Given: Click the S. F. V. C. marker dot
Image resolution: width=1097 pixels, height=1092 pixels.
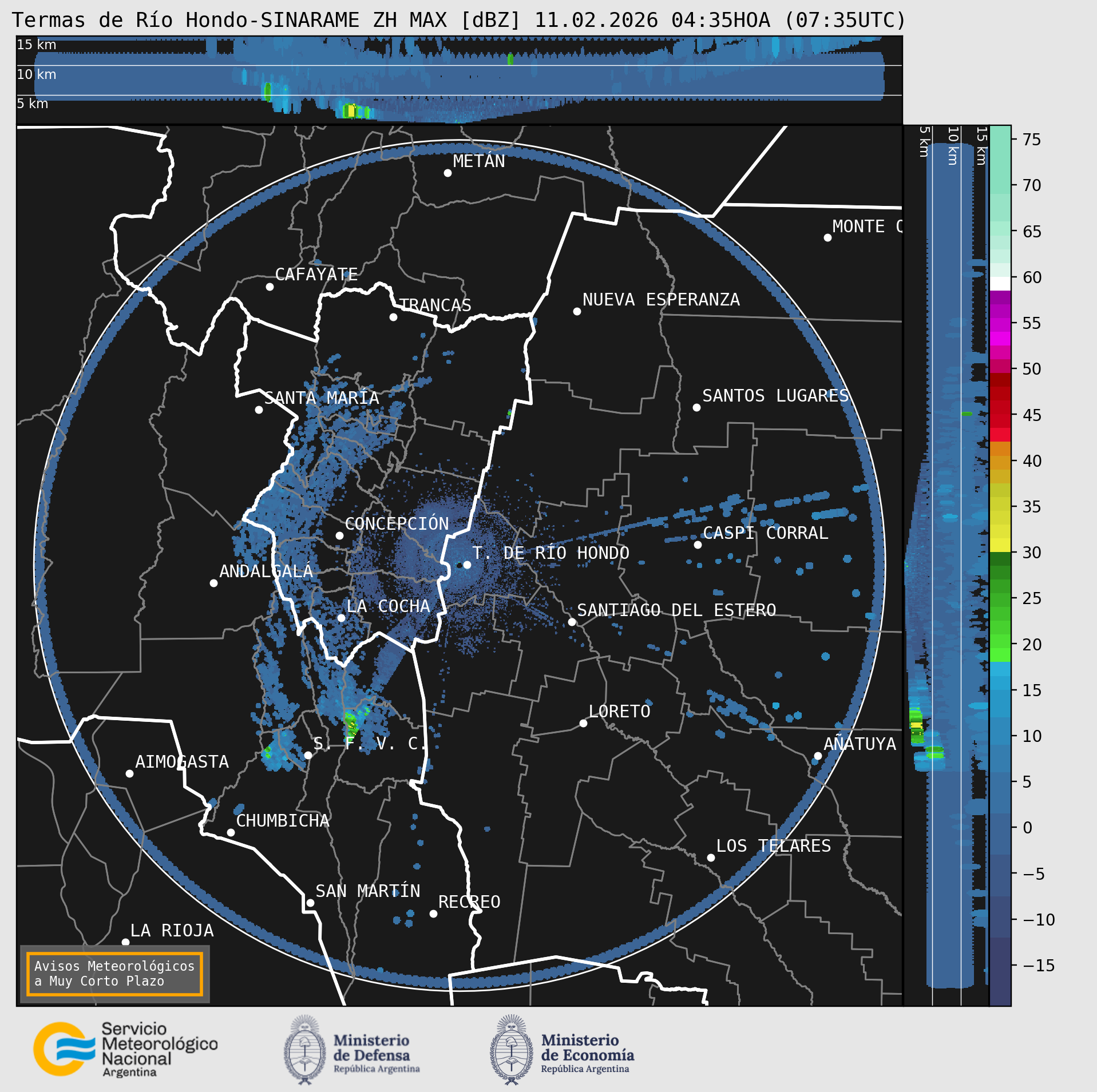Looking at the screenshot, I should pos(308,755).
